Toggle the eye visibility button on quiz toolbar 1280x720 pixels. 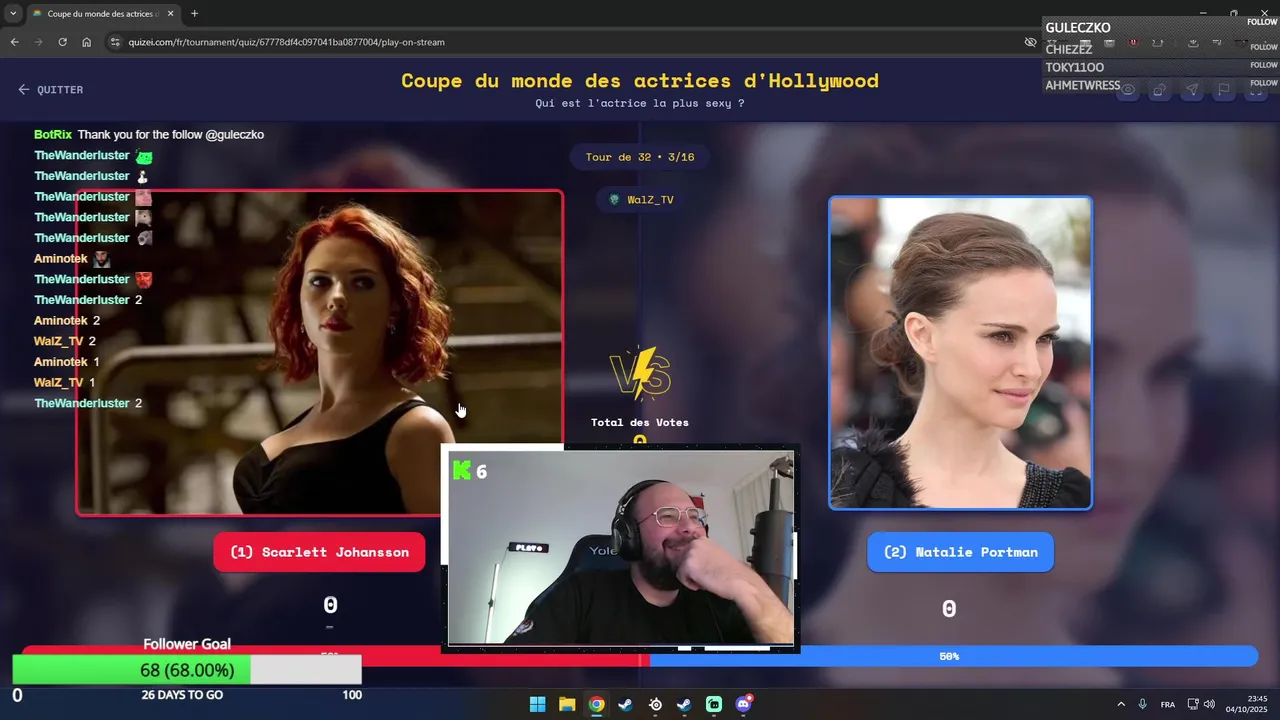pyautogui.click(x=1128, y=90)
